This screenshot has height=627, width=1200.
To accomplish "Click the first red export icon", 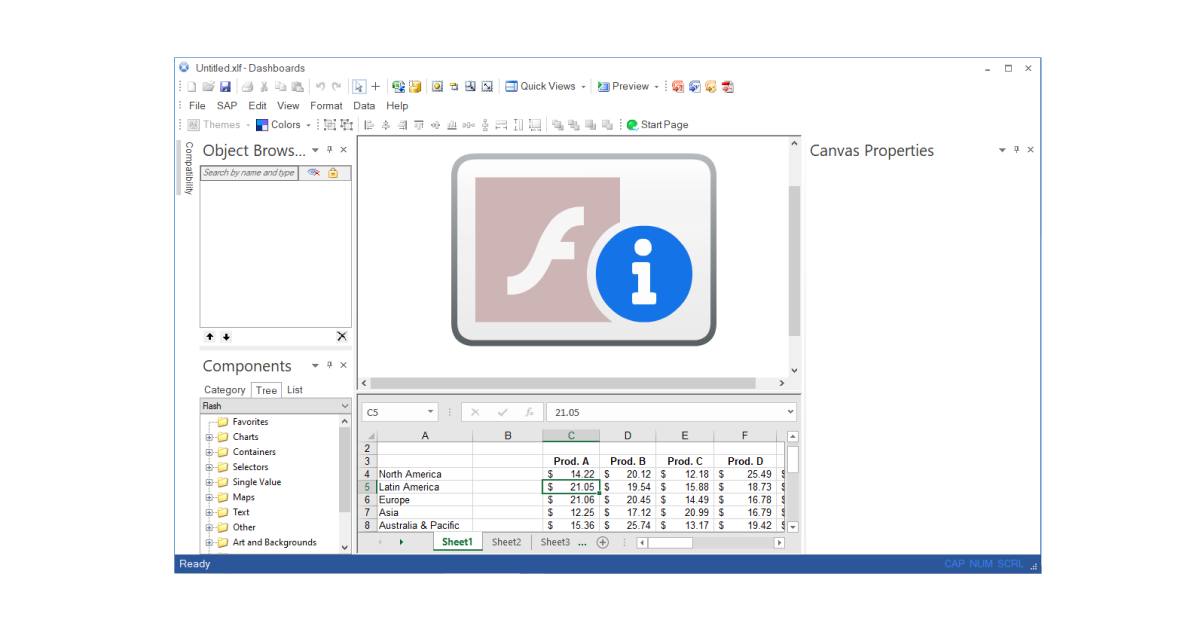I will tap(678, 86).
